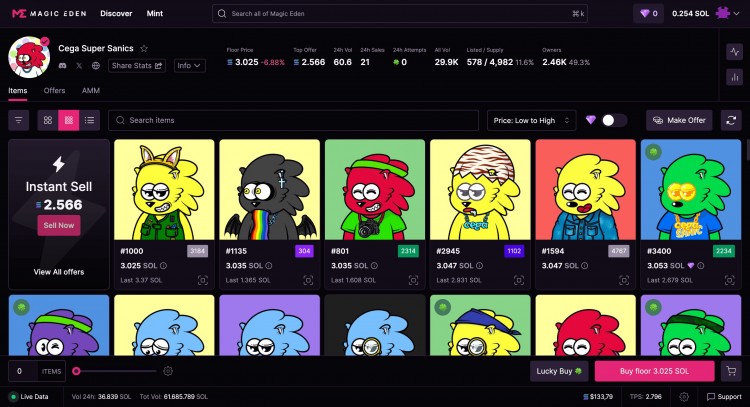
Task: Open the settings gear in the status bar
Action: pos(684,396)
